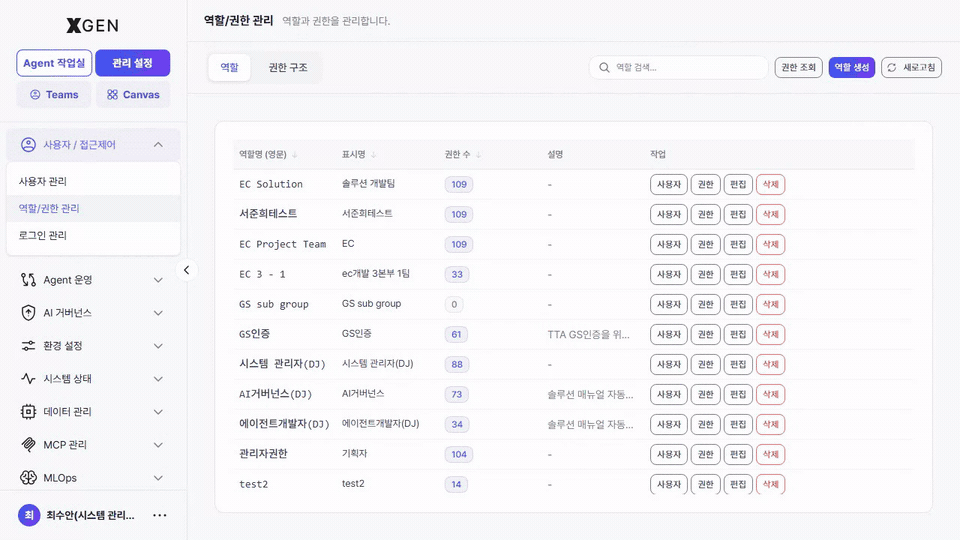Switch to Agent 작업실 mode

click(54, 63)
